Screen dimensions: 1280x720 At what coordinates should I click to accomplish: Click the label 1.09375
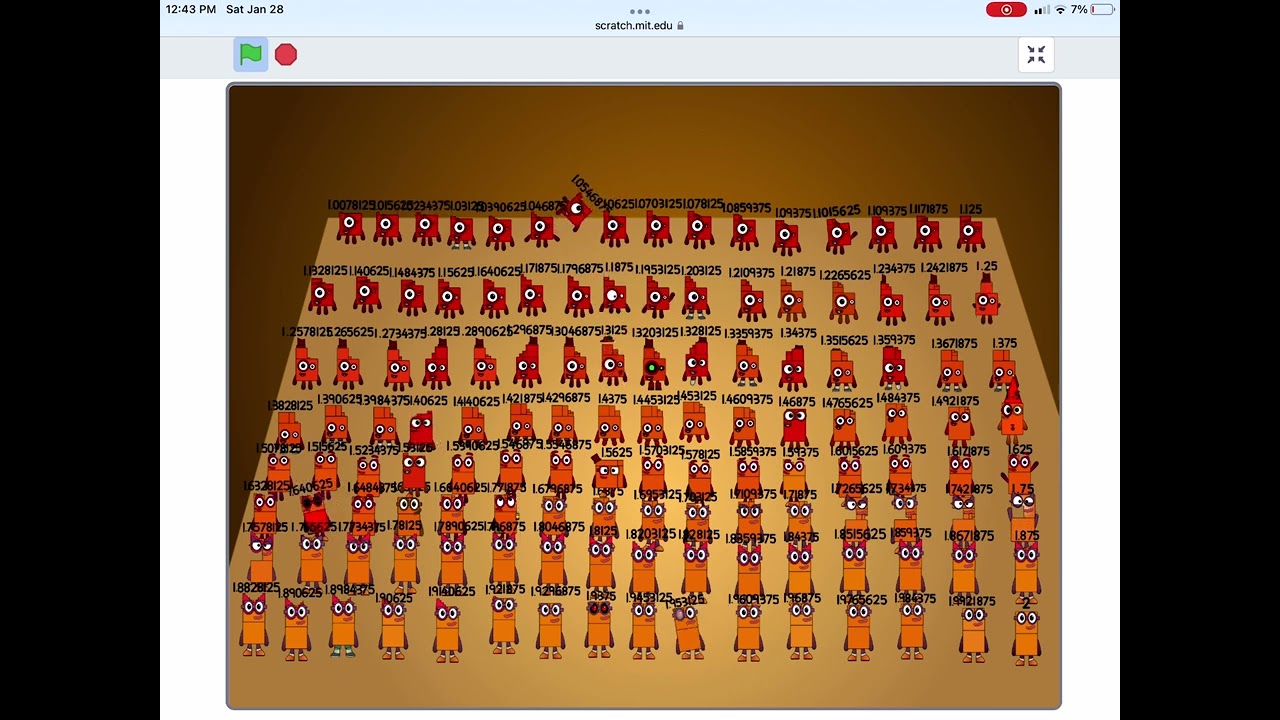793,213
